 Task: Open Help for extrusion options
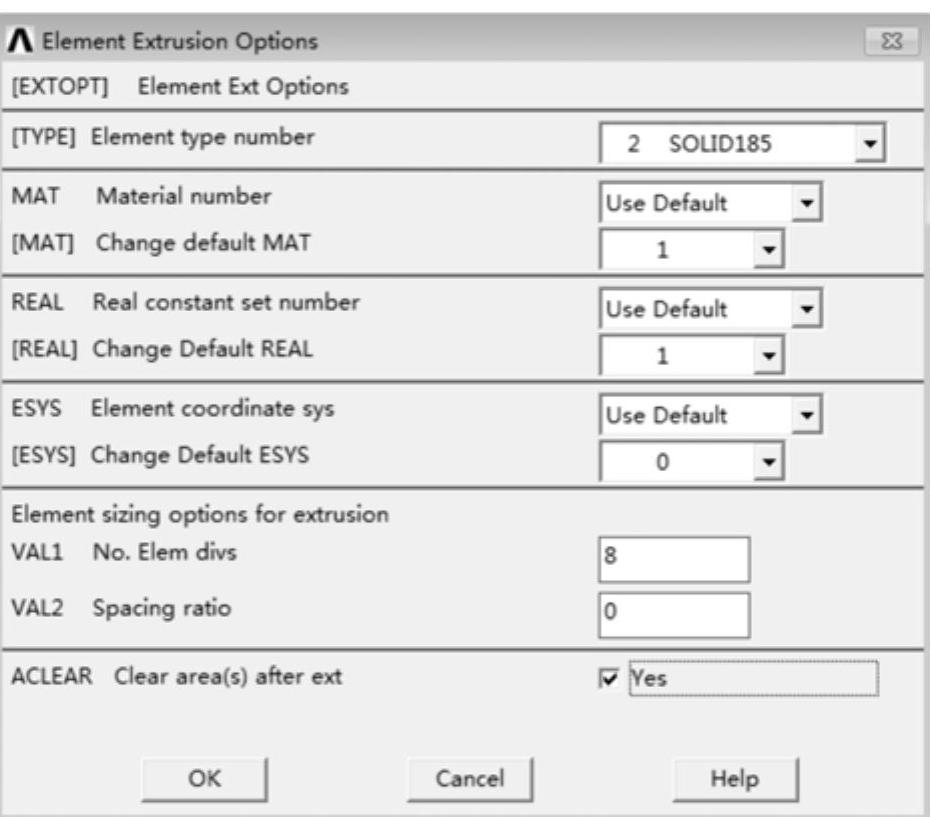(736, 778)
